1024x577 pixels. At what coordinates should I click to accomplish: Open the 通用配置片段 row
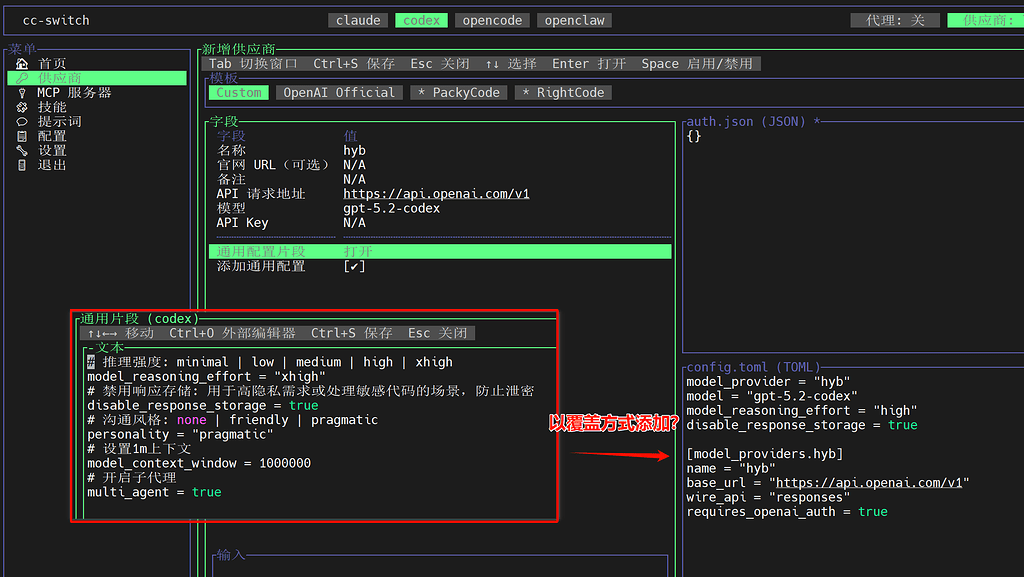point(440,252)
